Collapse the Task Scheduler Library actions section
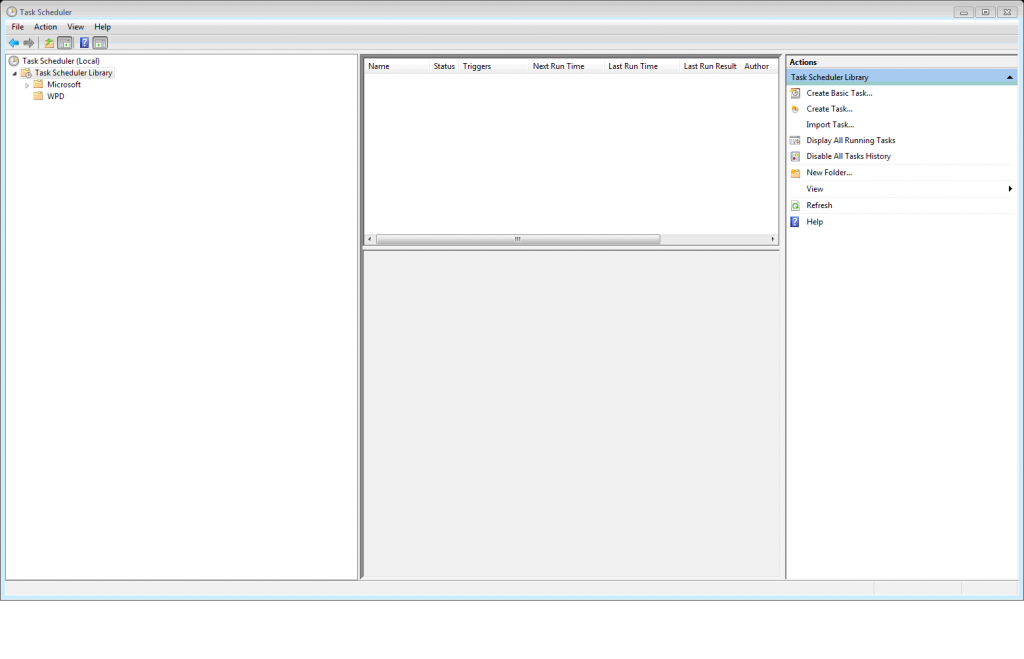The image size is (1024, 659). pos(1010,77)
